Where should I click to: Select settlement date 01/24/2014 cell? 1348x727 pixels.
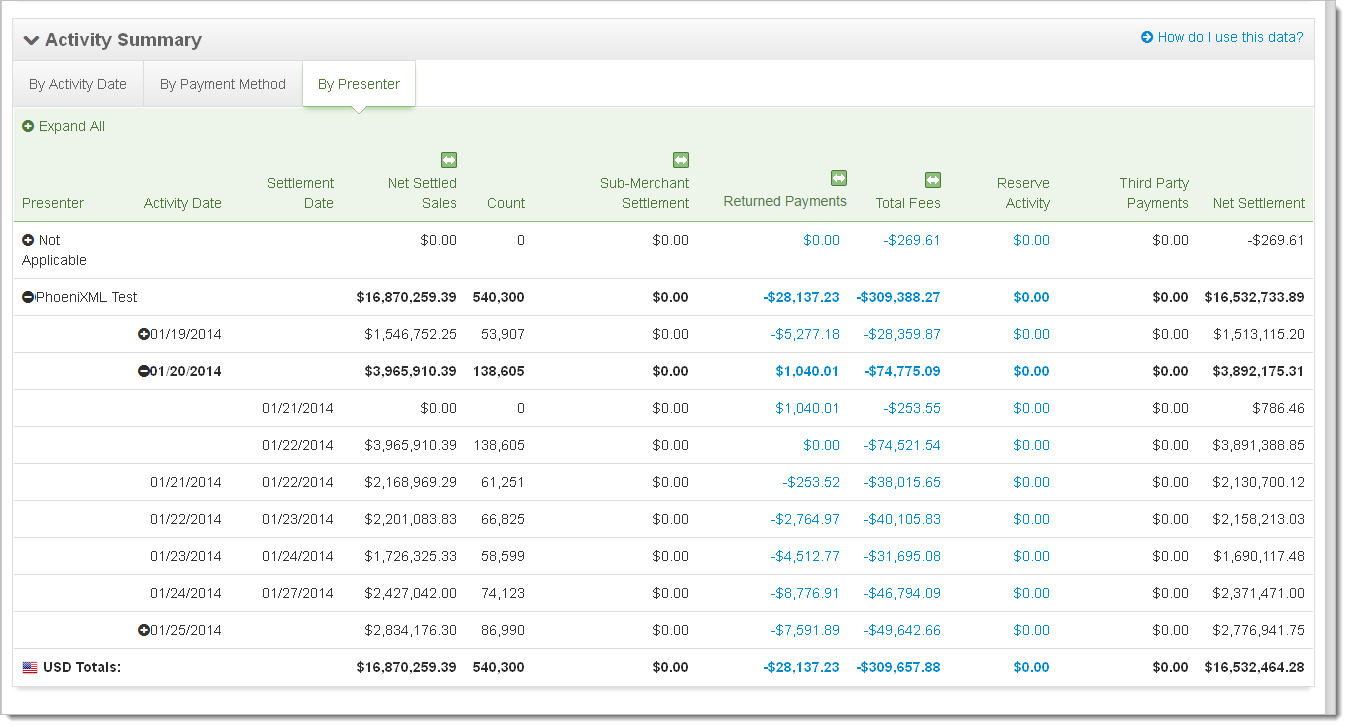click(298, 556)
